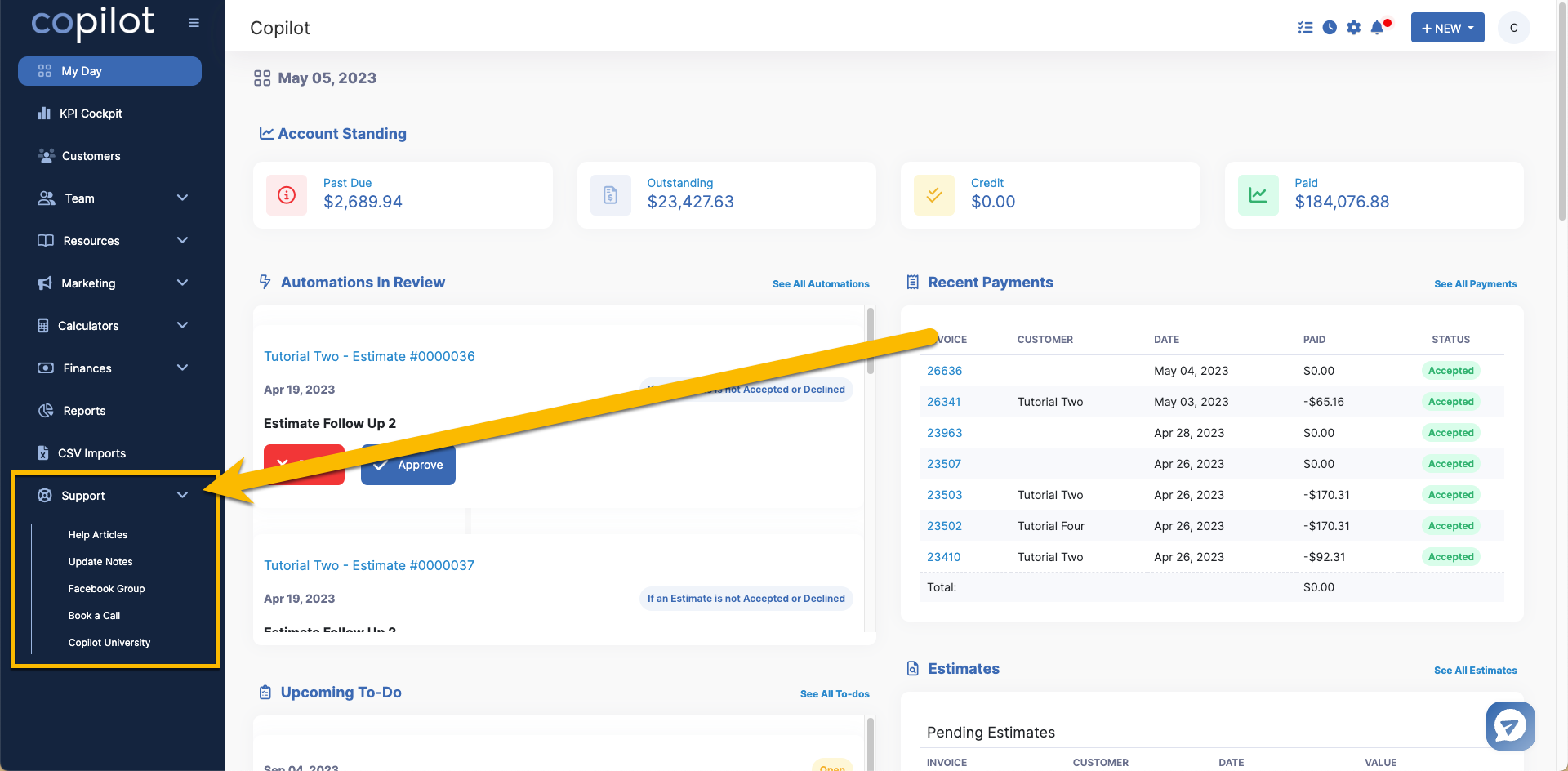Approve the Estimate Follow Up 2 automation
Image resolution: width=1568 pixels, height=771 pixels.
[x=408, y=465]
